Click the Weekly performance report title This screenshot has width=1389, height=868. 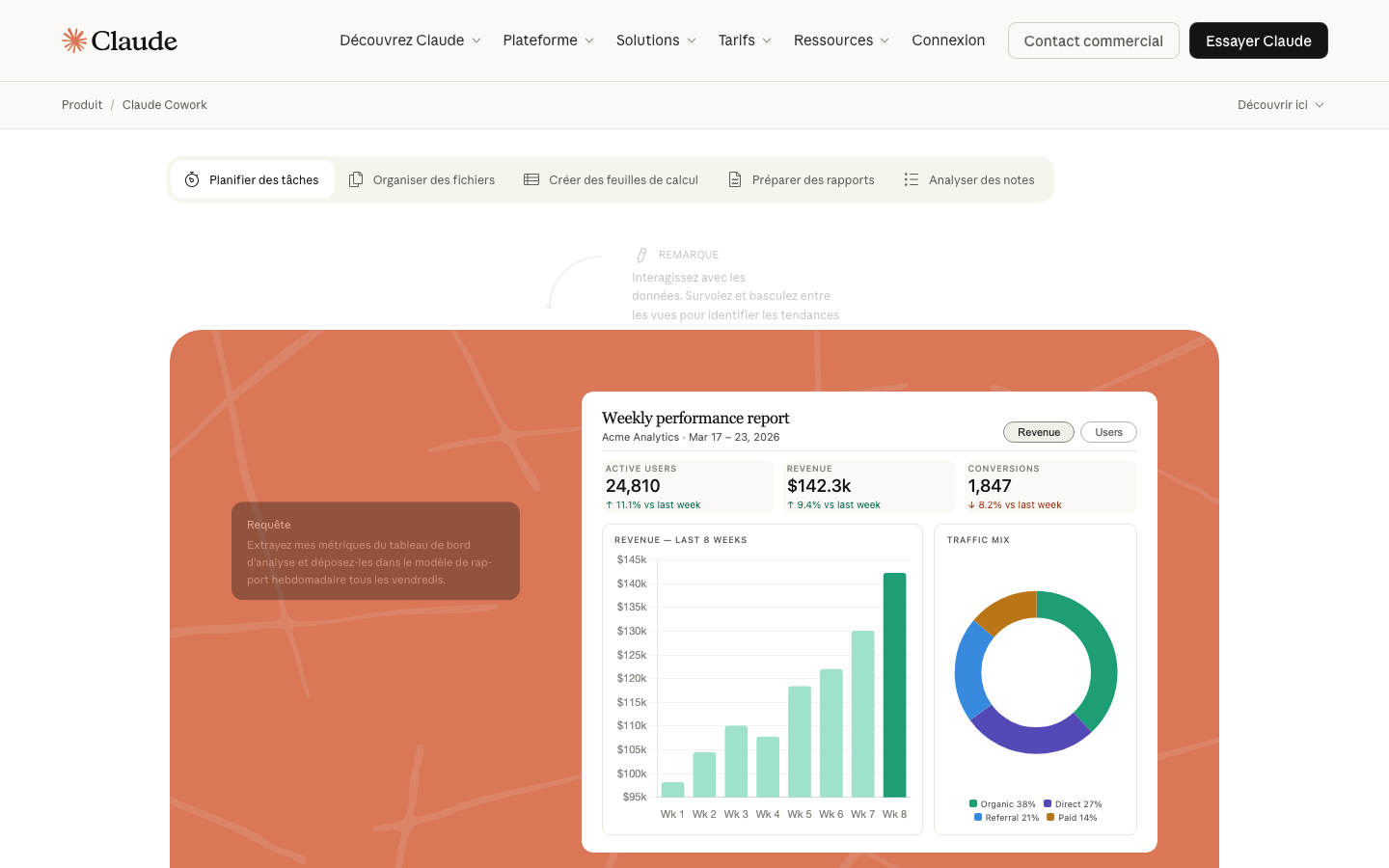click(x=695, y=418)
